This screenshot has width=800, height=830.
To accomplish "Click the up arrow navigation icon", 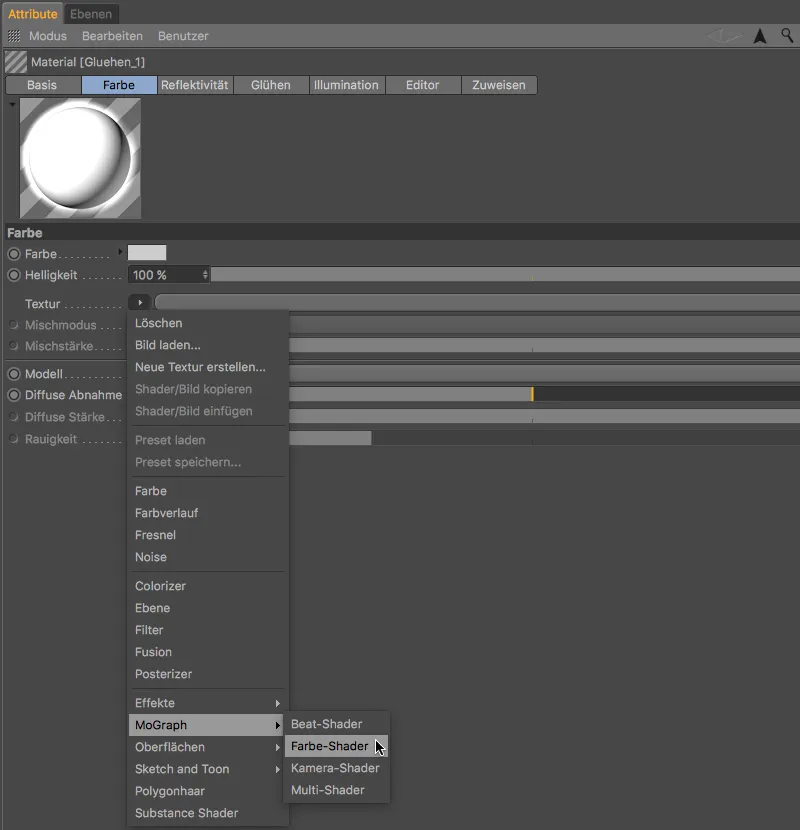I will pyautogui.click(x=760, y=36).
